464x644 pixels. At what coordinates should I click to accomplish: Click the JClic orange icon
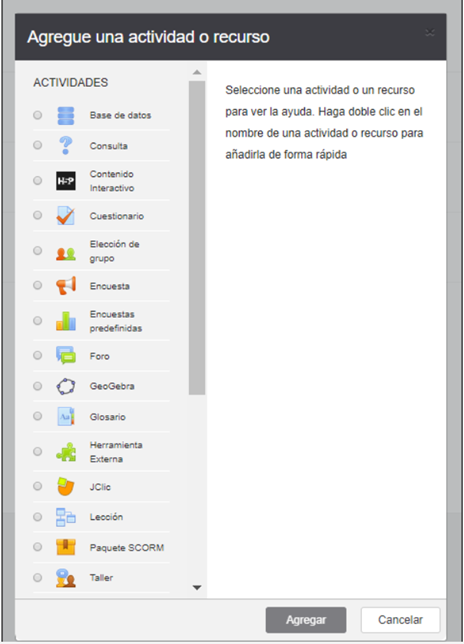66,486
